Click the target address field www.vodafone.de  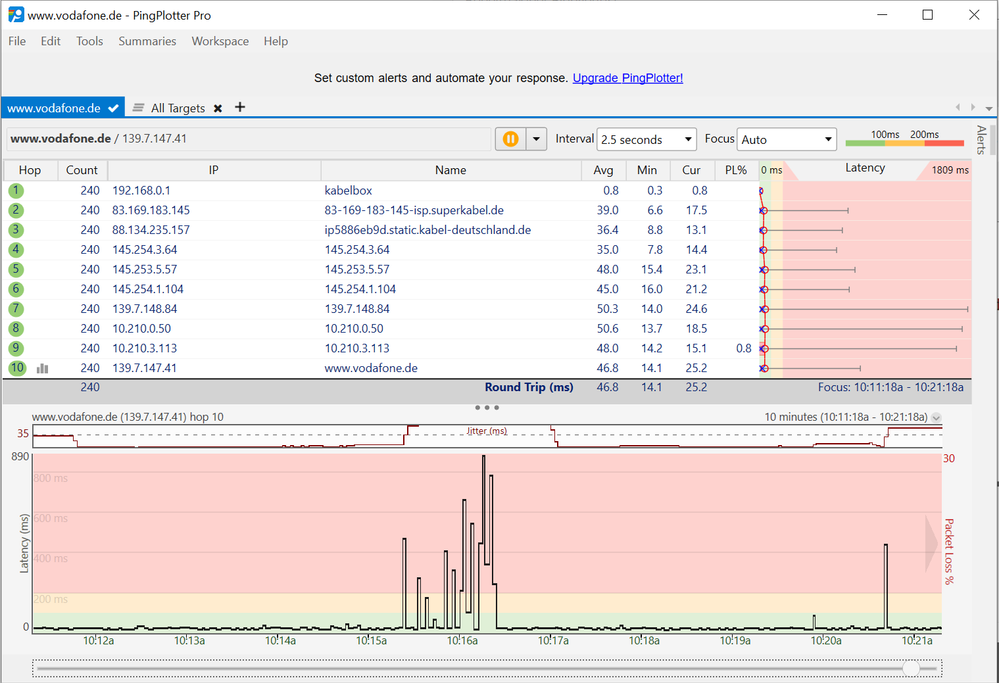(249, 139)
